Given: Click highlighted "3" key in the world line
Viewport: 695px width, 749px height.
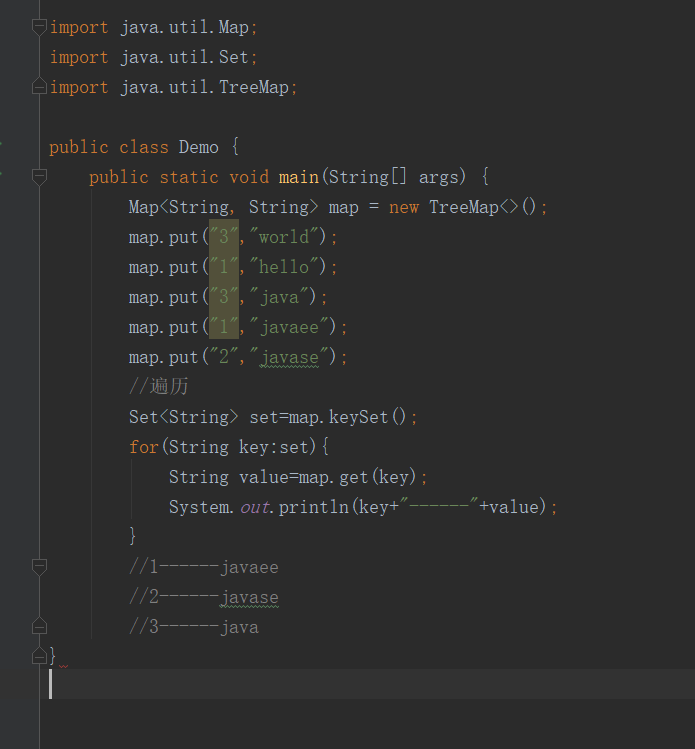Looking at the screenshot, I should (x=224, y=236).
